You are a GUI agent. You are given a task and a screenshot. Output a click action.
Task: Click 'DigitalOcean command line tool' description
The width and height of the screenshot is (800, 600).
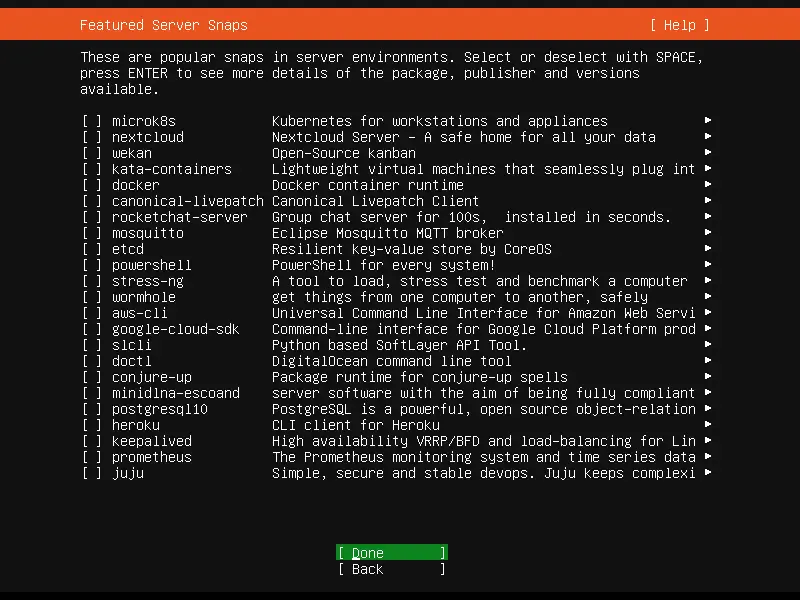392,361
